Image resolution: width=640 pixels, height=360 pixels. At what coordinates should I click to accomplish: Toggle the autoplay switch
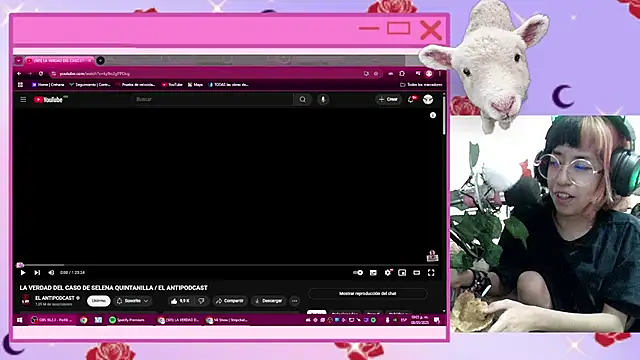358,272
